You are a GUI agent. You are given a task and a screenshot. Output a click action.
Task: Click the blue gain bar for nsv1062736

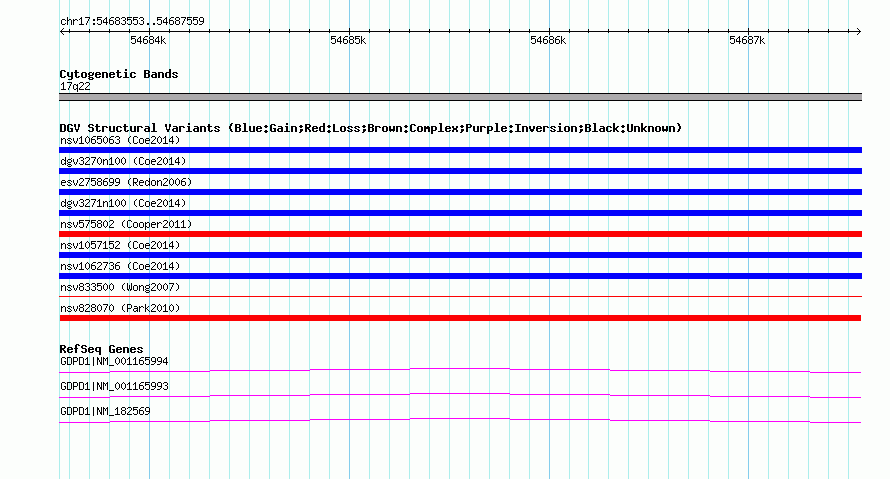click(x=460, y=276)
